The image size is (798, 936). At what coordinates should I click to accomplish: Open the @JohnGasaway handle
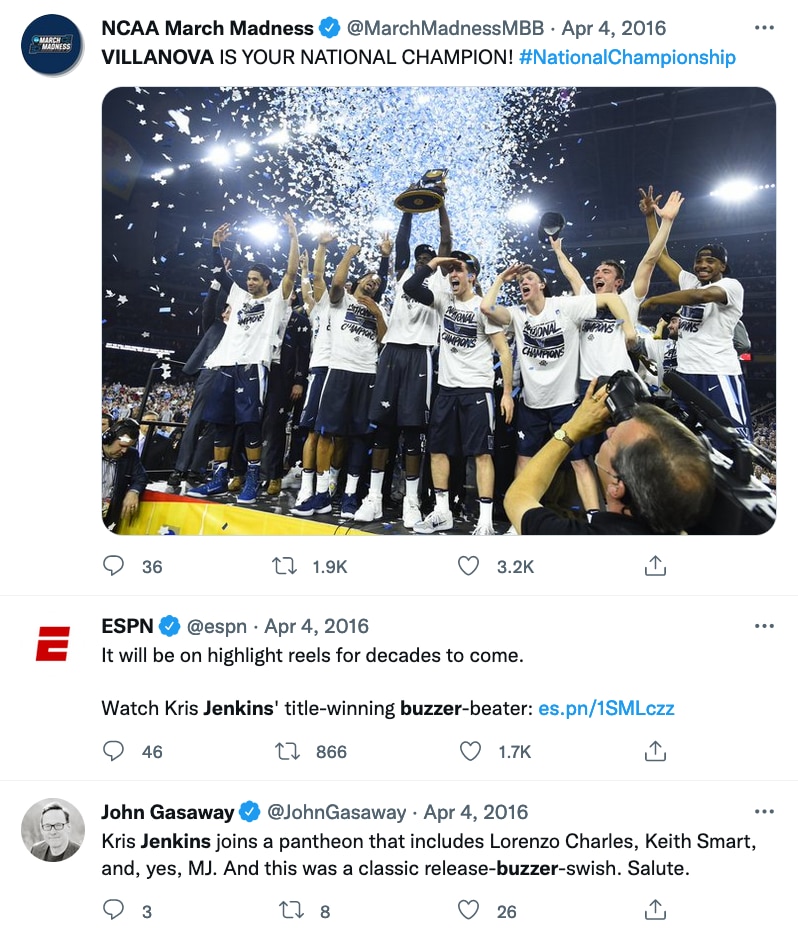point(337,812)
